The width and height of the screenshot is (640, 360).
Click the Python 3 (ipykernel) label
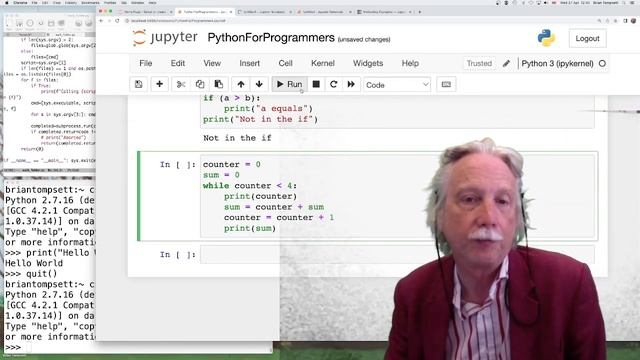point(558,63)
